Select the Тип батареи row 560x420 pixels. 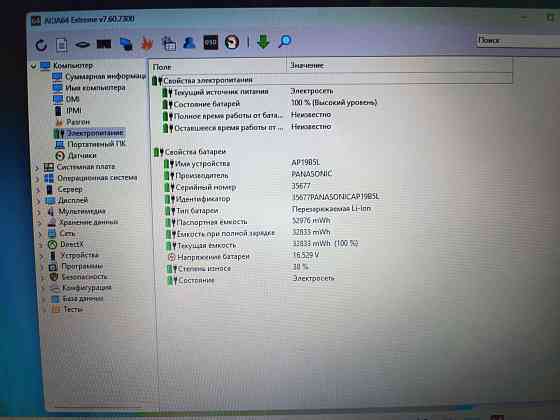[197, 211]
